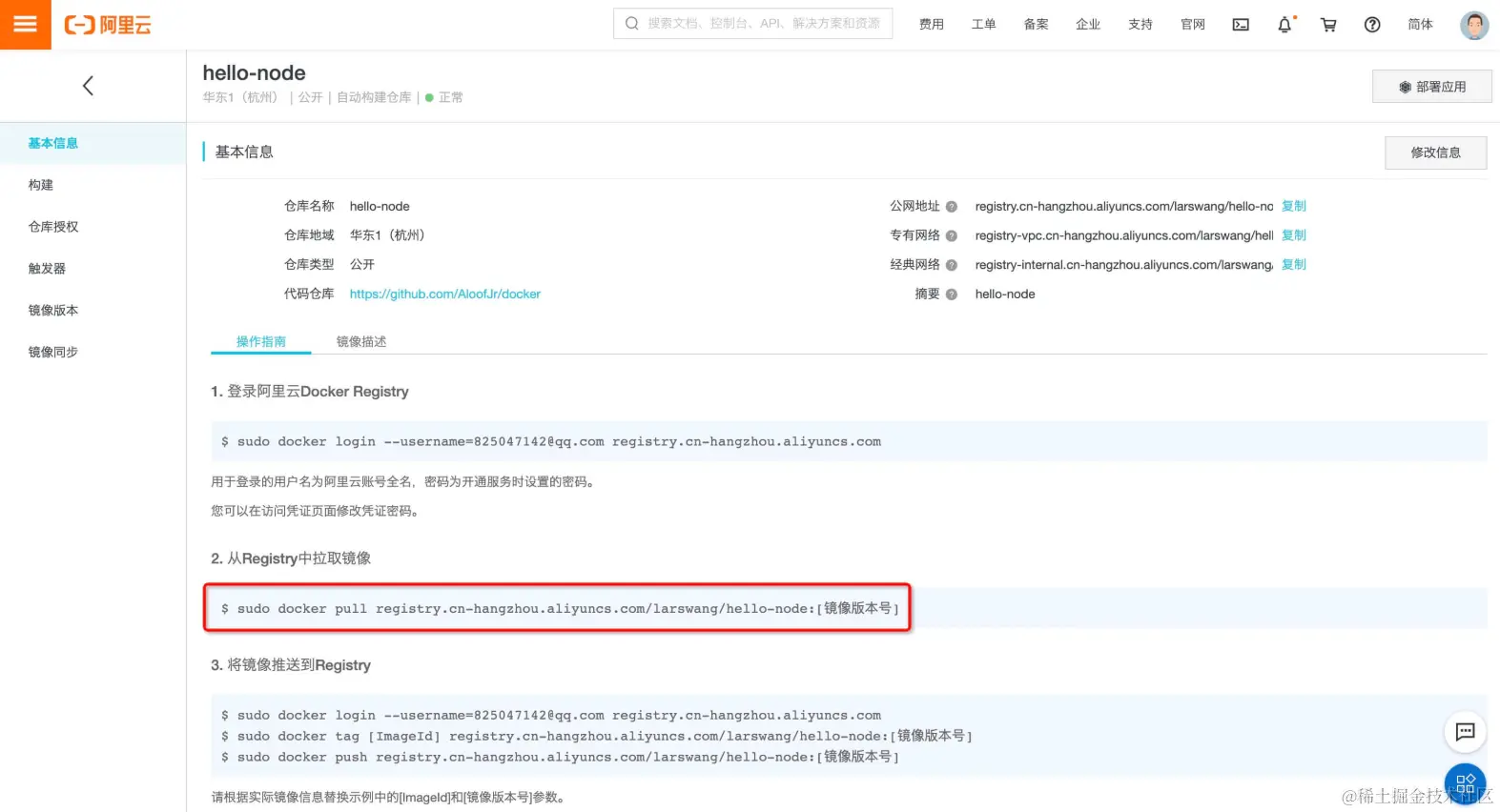Copy the 专有网络 registry address
Screen dimensions: 1500x812
coord(1293,235)
